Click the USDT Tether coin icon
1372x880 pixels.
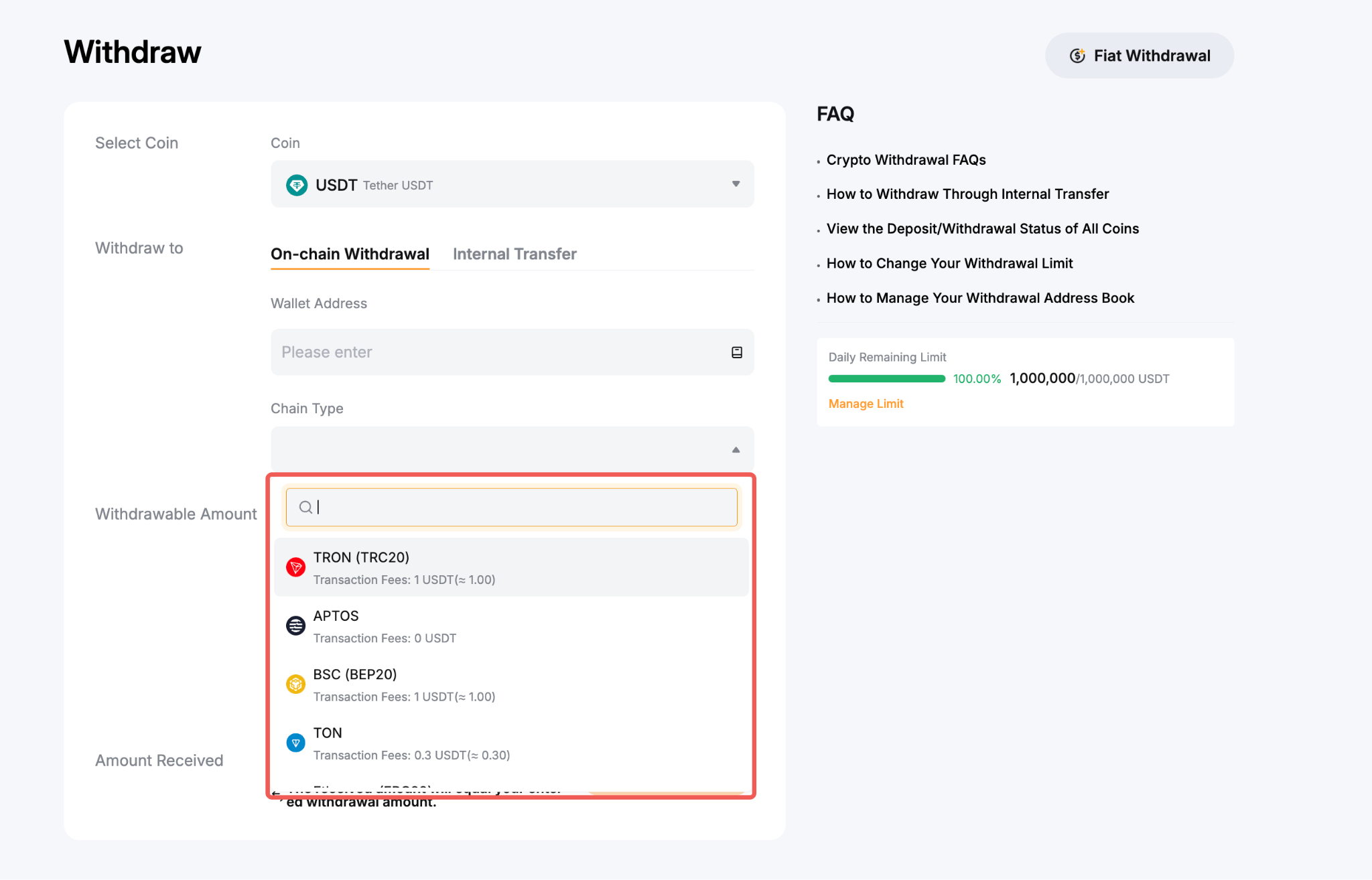coord(296,185)
